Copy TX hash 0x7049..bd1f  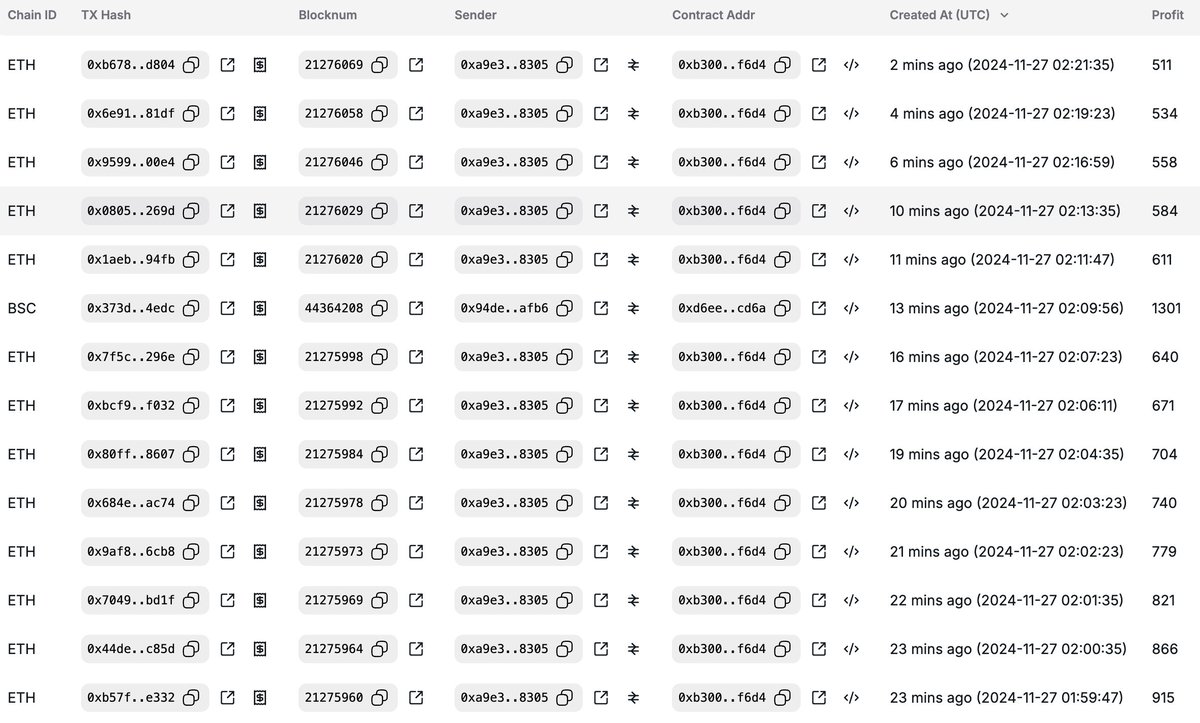click(191, 600)
